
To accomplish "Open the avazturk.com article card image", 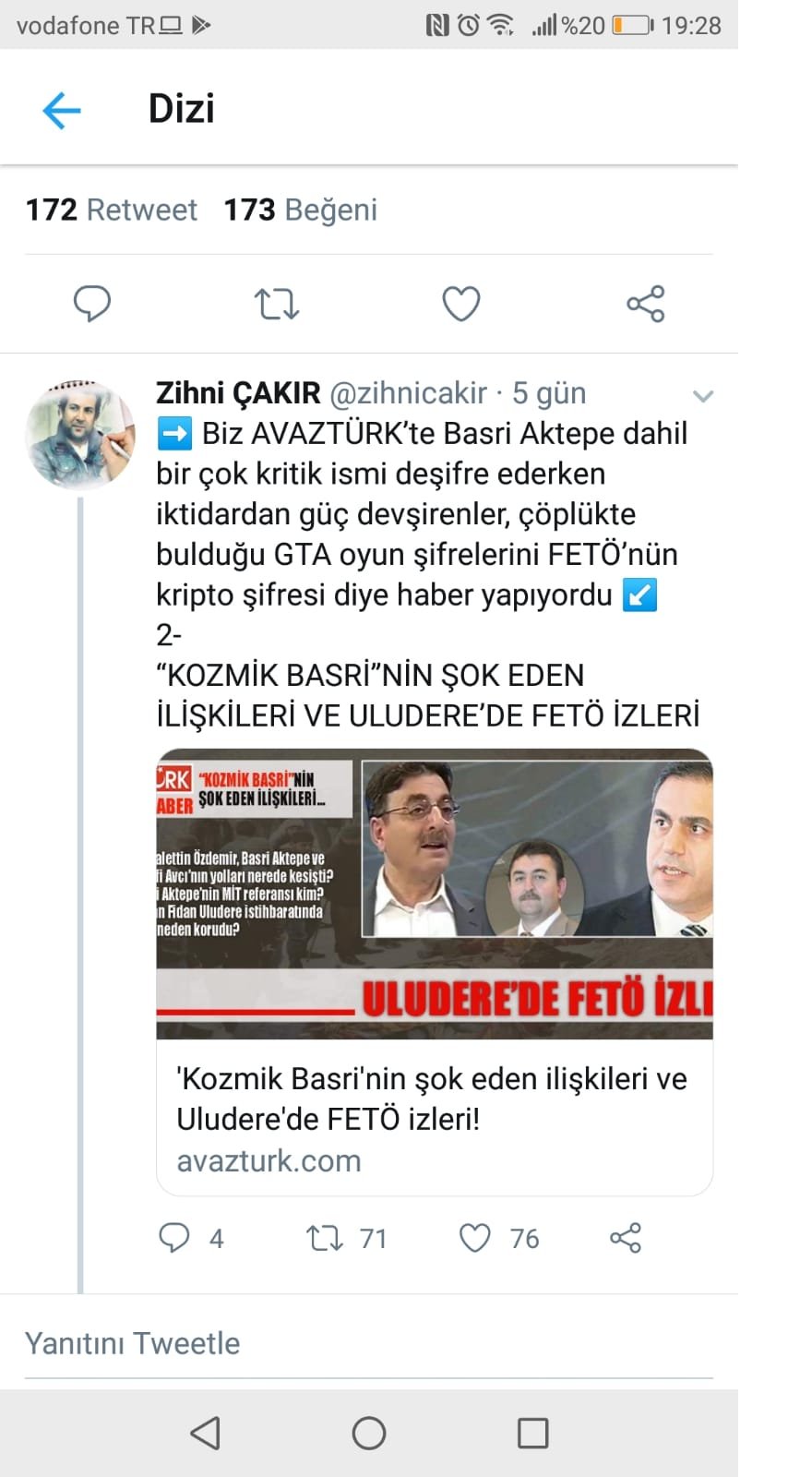I will 435,894.
